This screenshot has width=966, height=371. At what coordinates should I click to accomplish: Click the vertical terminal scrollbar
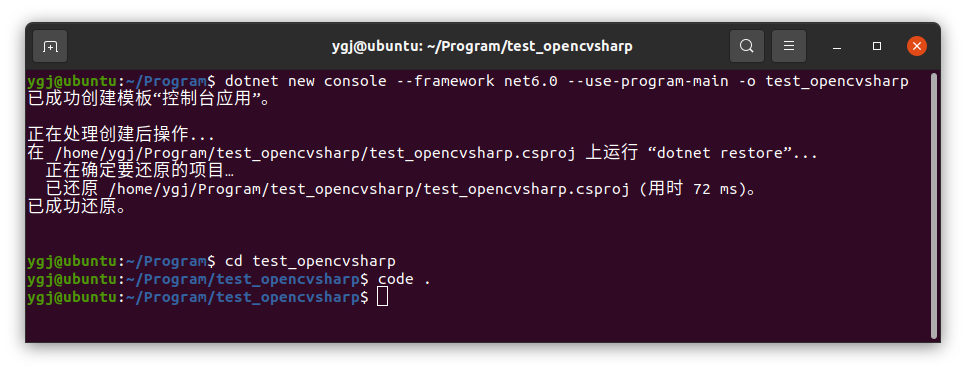tap(934, 206)
